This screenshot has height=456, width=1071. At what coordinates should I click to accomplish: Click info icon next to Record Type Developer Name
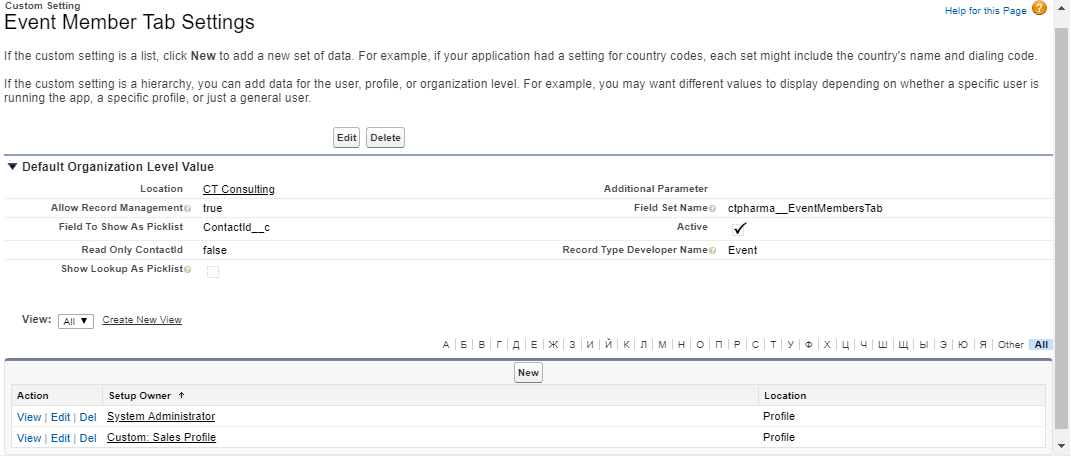coord(713,250)
